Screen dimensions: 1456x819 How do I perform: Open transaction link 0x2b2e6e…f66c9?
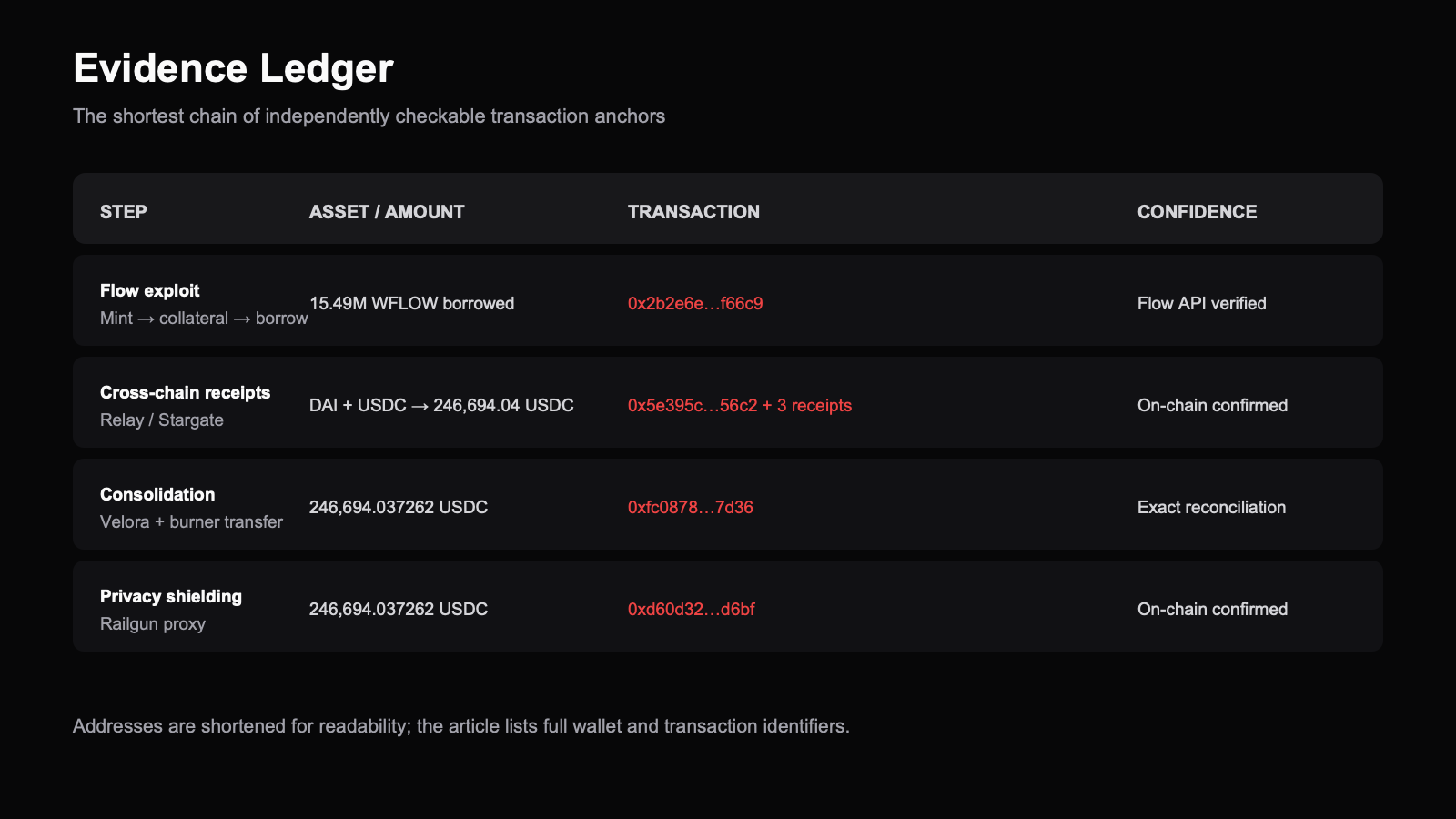tap(695, 304)
